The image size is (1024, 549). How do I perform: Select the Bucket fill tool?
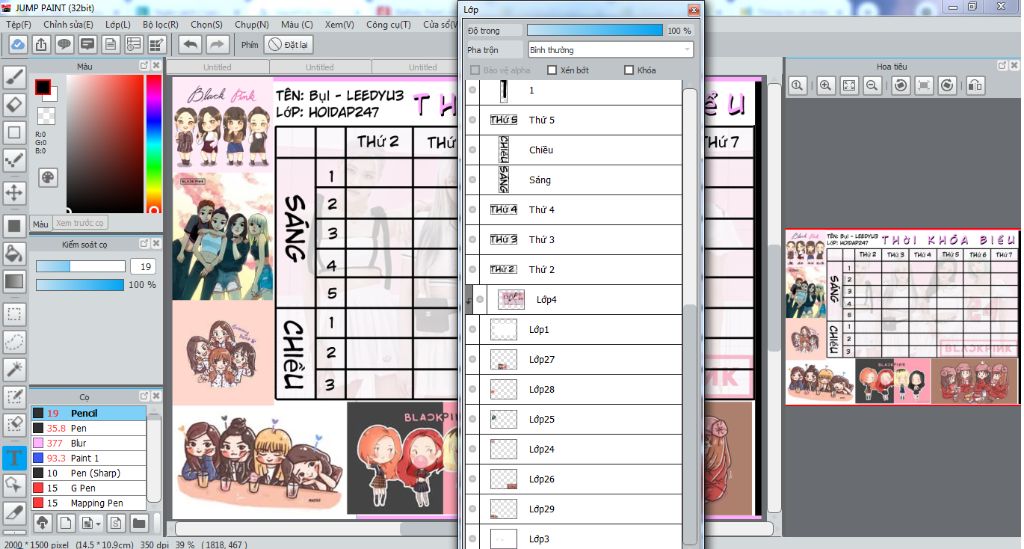click(14, 253)
